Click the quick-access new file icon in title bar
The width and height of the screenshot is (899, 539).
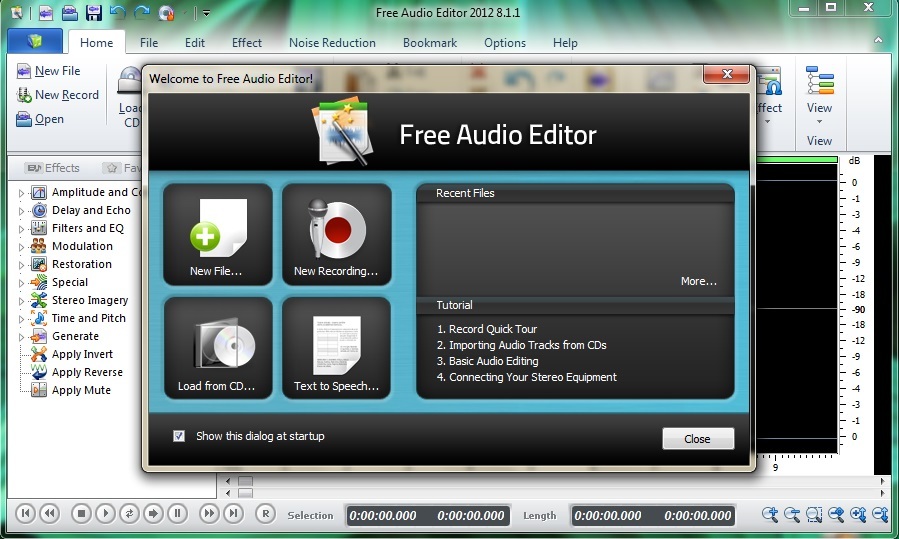point(45,12)
